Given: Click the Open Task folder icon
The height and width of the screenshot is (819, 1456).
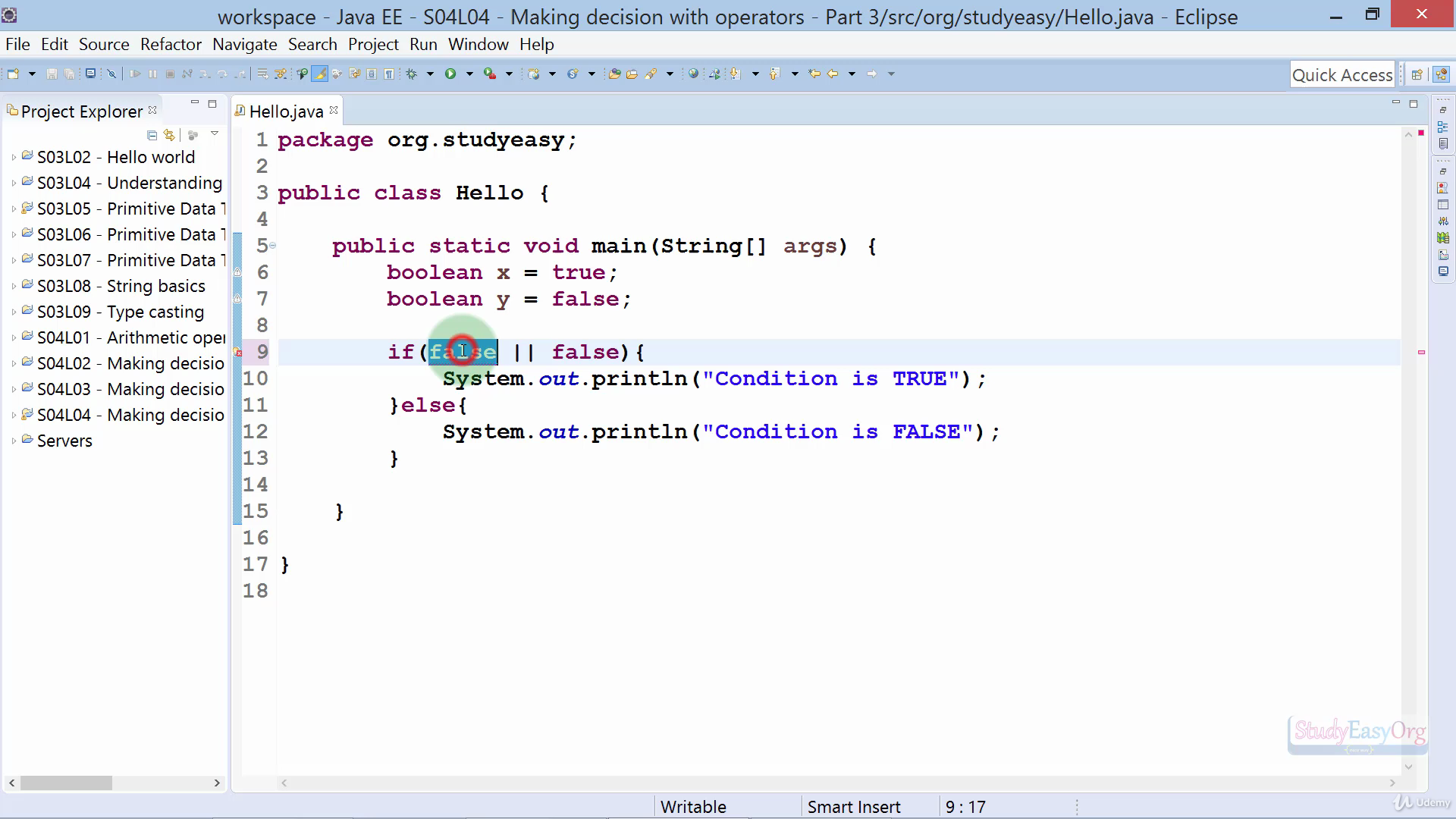Looking at the screenshot, I should tap(632, 74).
